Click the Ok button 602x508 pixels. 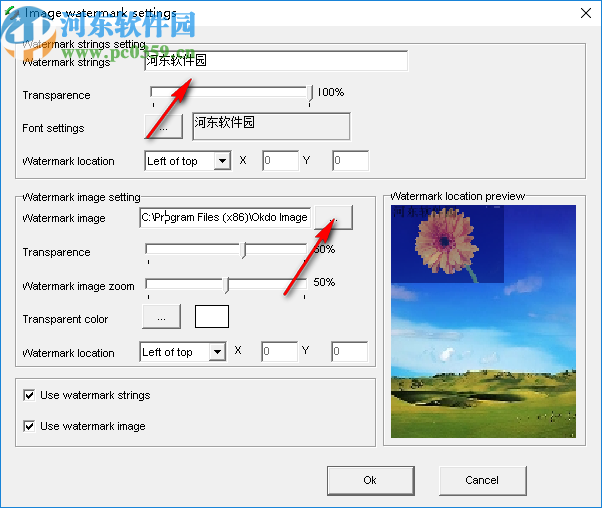370,480
